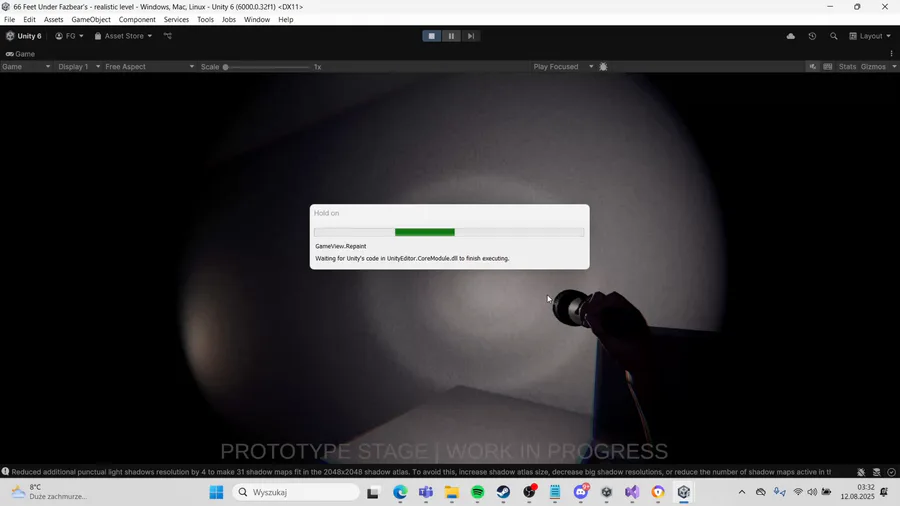
Task: Open Steam from taskbar
Action: 503,492
